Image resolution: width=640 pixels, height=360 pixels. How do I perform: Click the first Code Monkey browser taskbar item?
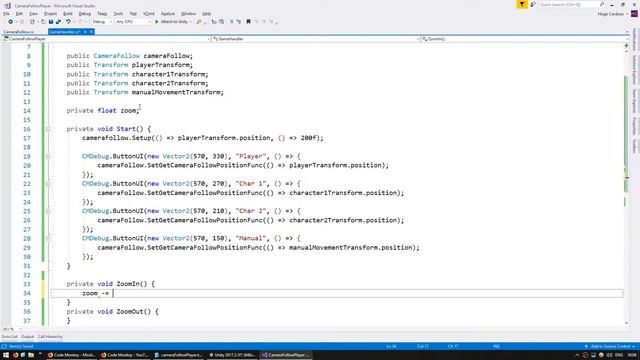click(71, 355)
